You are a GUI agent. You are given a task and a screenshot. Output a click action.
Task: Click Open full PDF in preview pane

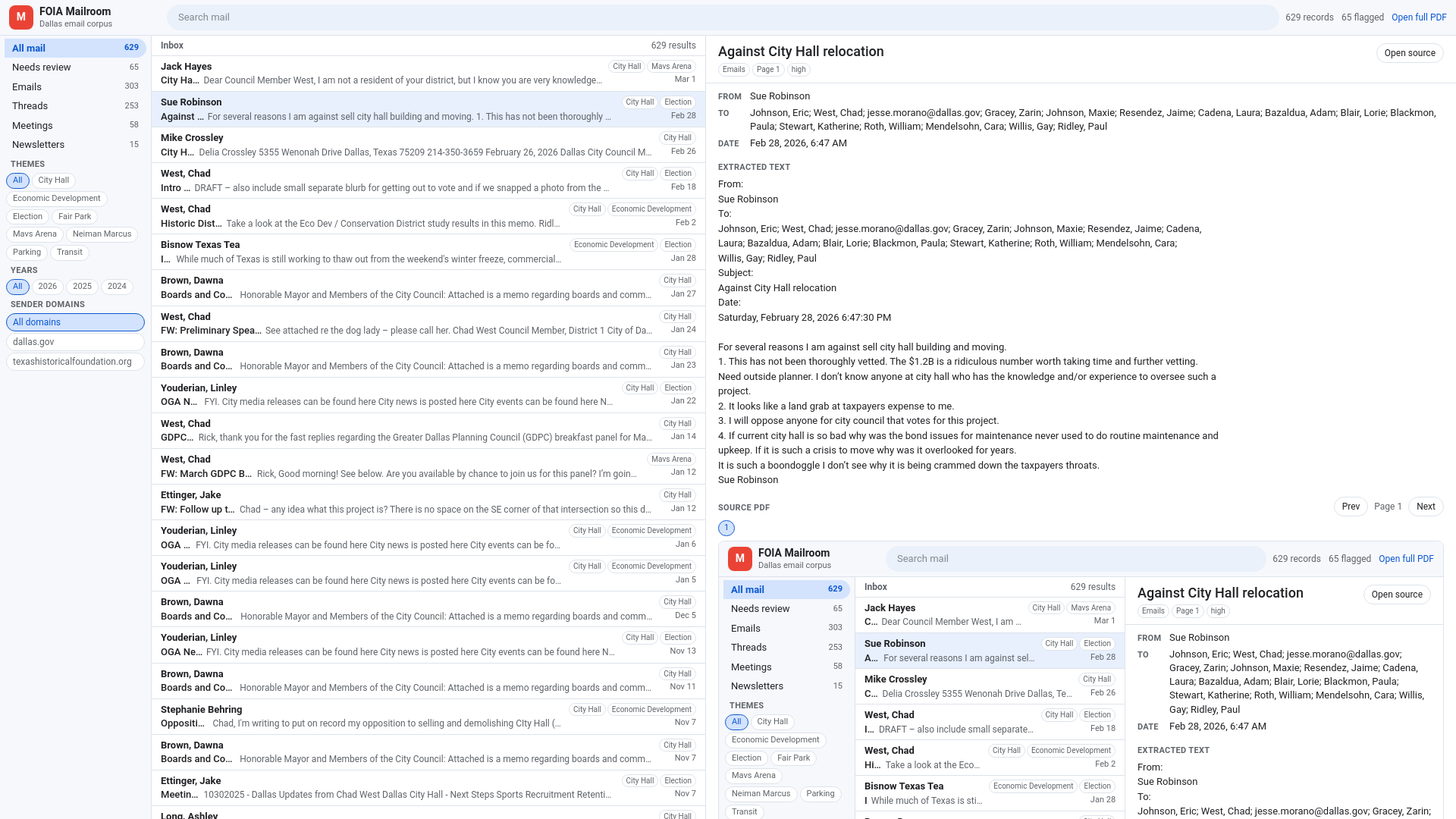pyautogui.click(x=1406, y=559)
